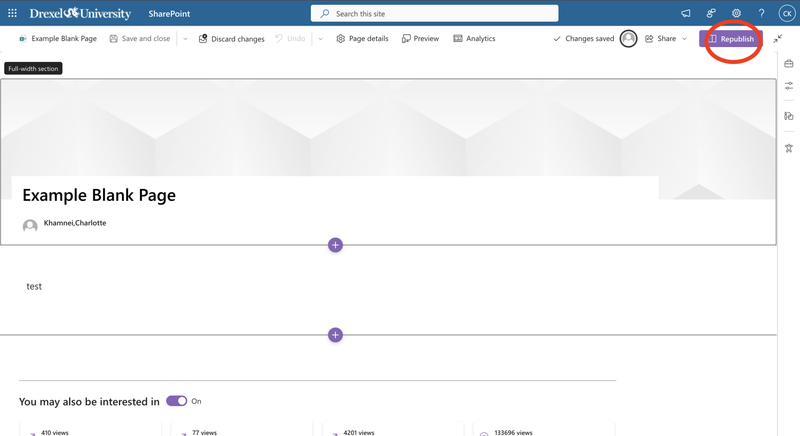
Task: Click the 410 views card
Action: pyautogui.click(x=90, y=429)
